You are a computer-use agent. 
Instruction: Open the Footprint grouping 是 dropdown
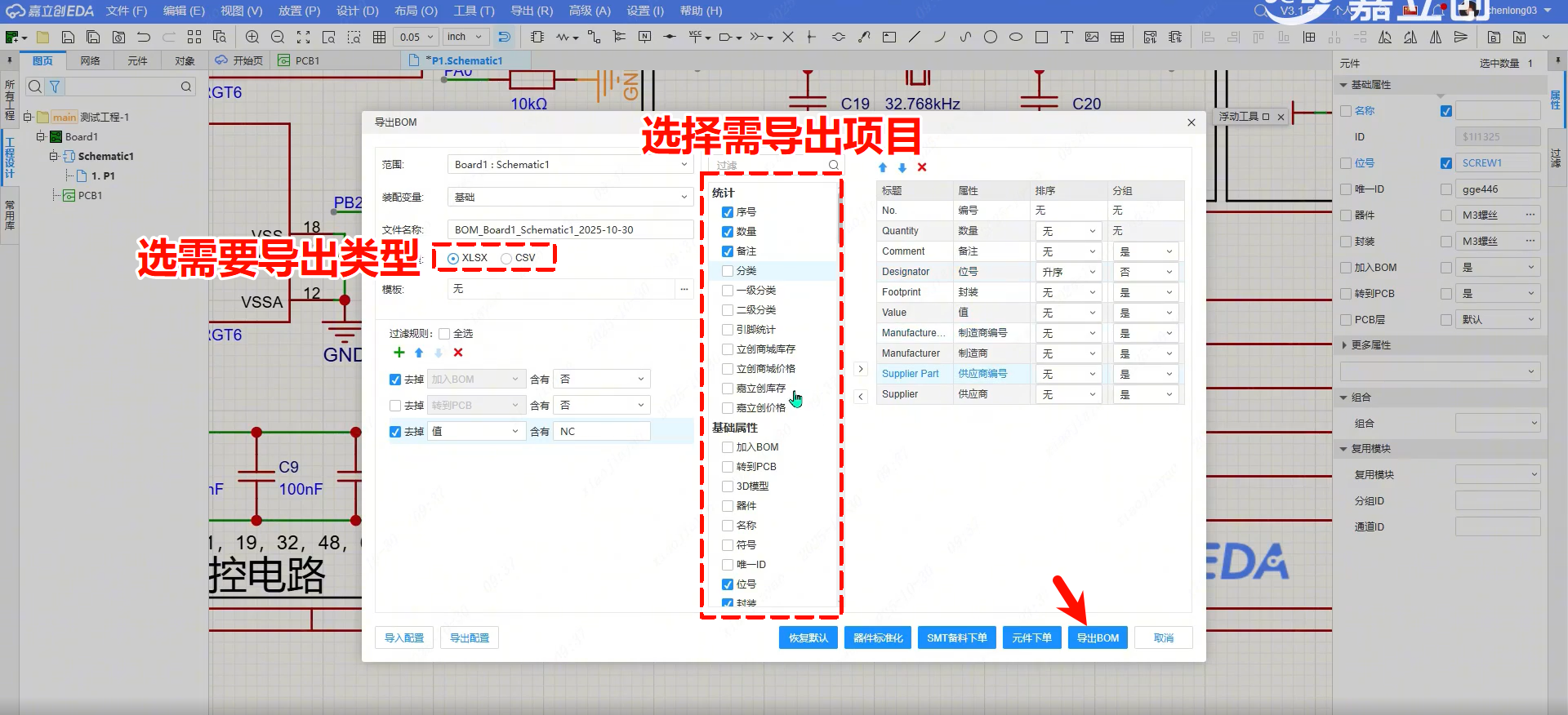pyautogui.click(x=1147, y=293)
